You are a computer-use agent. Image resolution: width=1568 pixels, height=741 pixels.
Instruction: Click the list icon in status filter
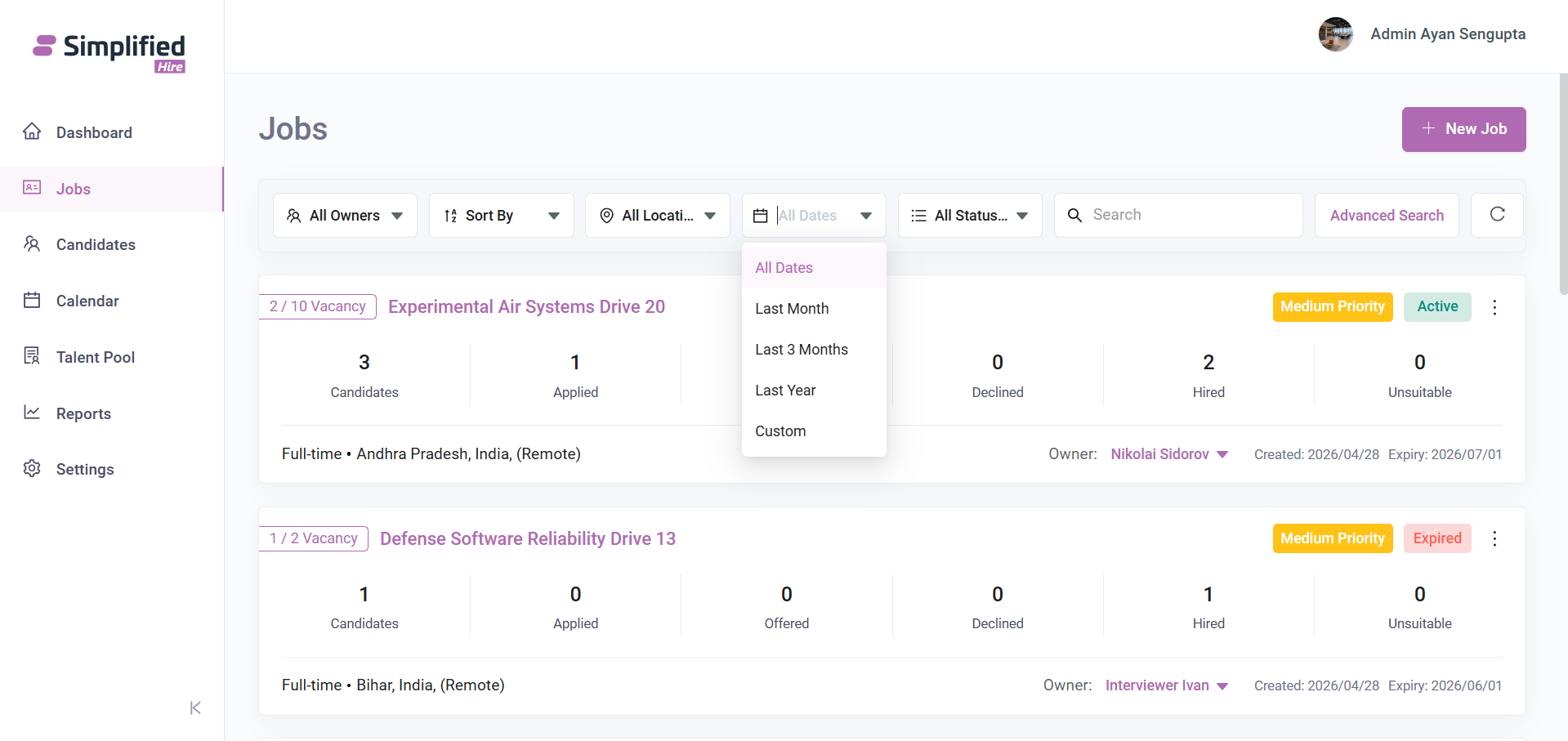[x=918, y=216]
